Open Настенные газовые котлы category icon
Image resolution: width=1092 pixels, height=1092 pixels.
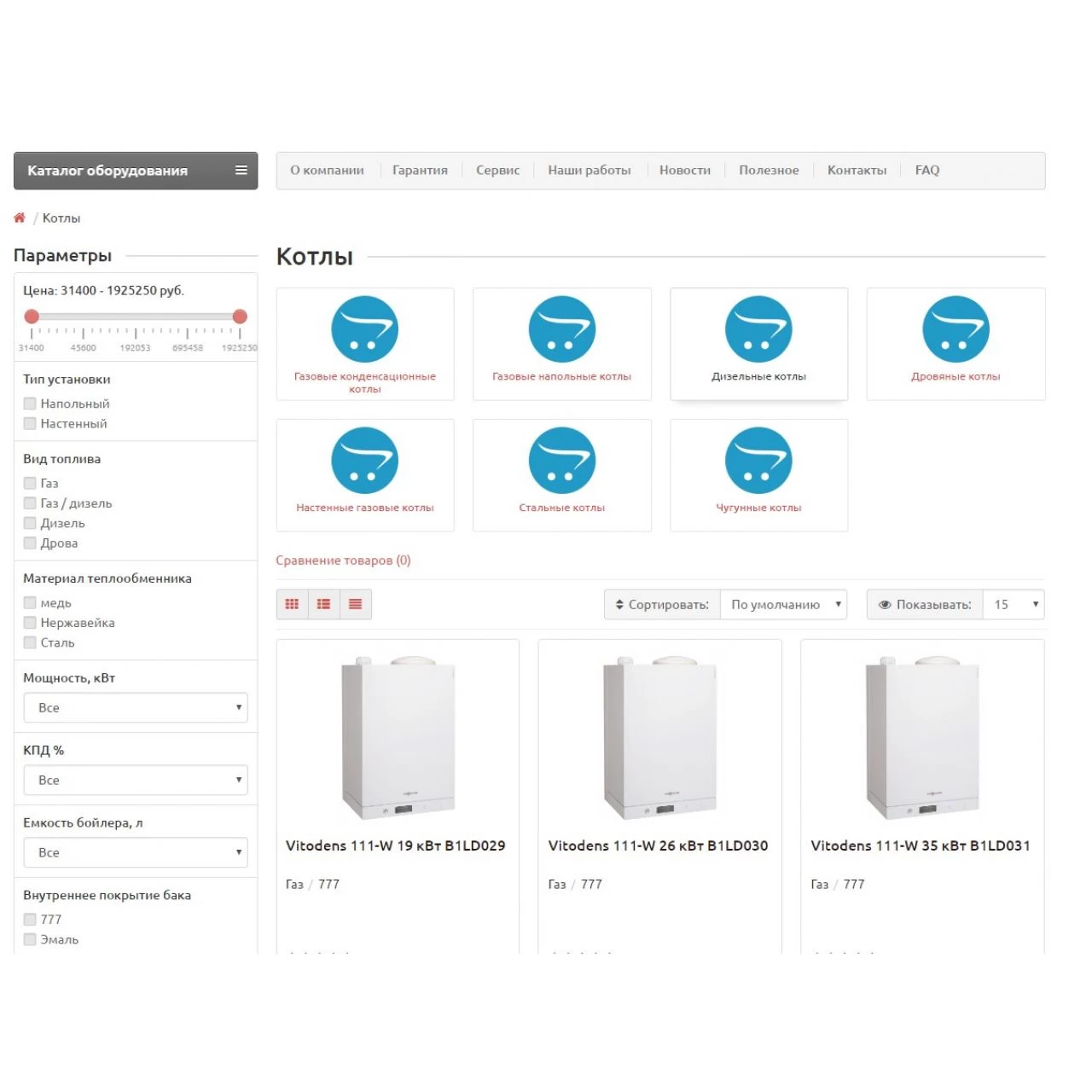pyautogui.click(x=365, y=461)
